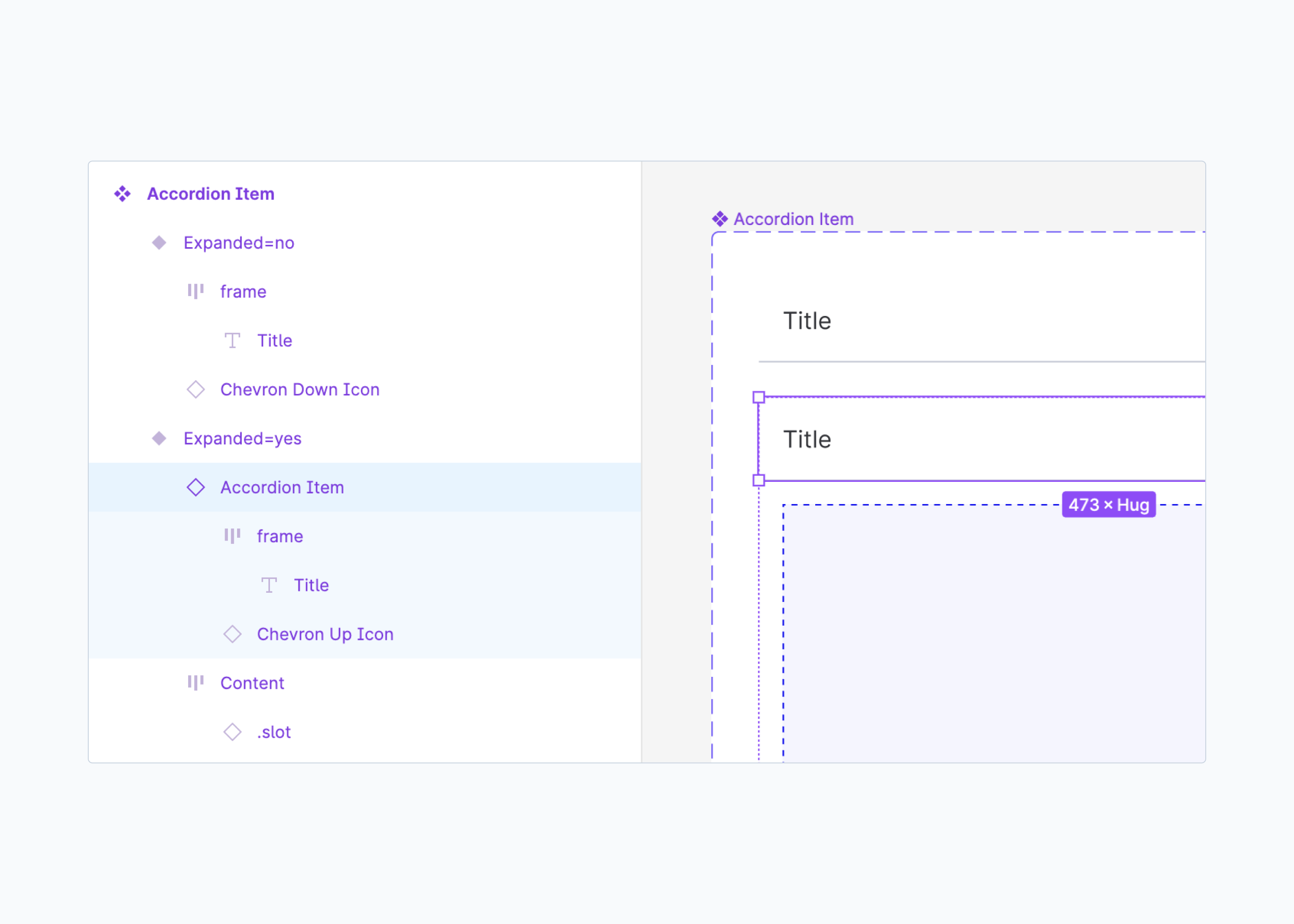
Task: Click the Expanded=yes variant diamond icon
Action: [159, 439]
